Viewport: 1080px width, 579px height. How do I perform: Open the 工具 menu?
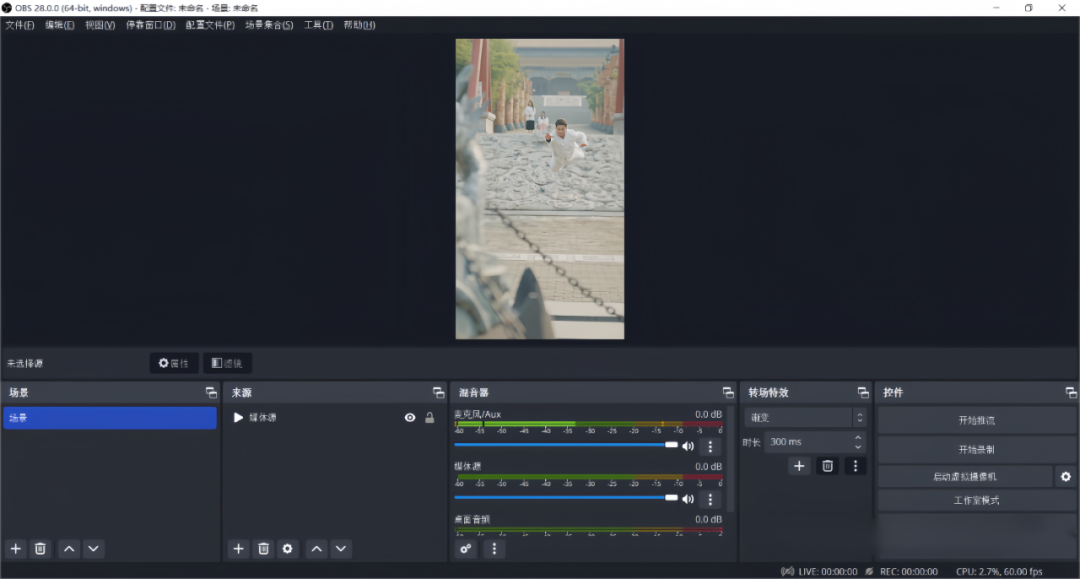[317, 25]
